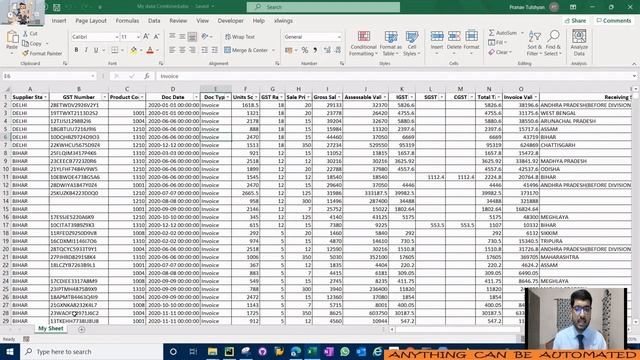Toggle Center alignment in Alignment group
The width and height of the screenshot is (640, 360).
click(182, 50)
